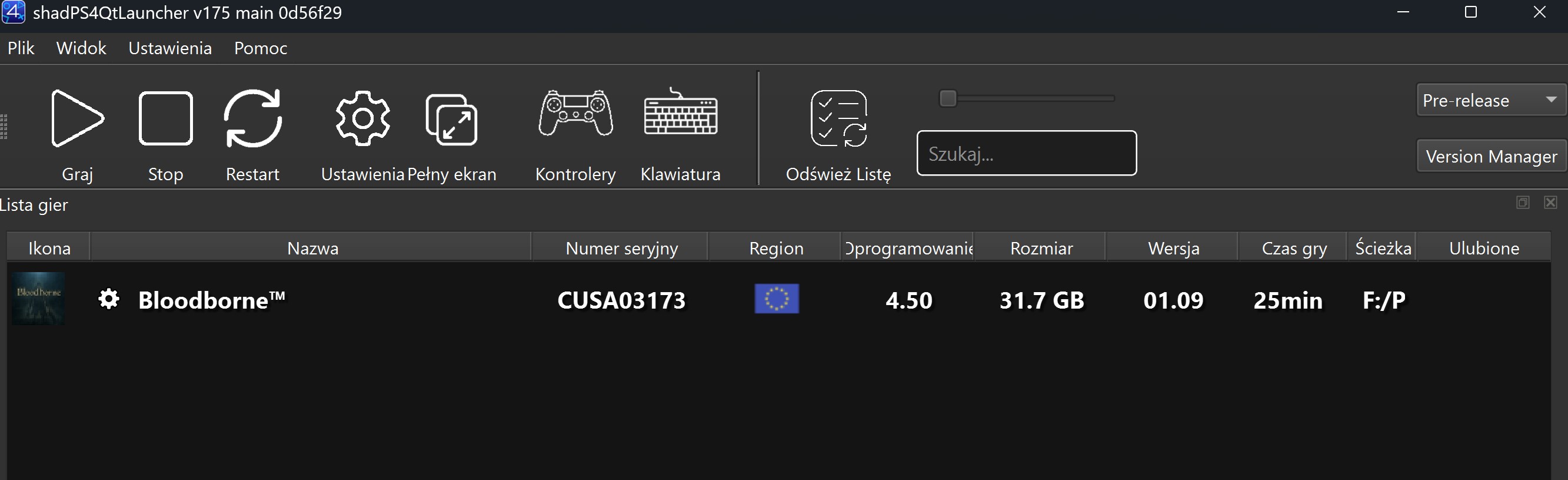This screenshot has width=1568, height=480.
Task: Toggle Pełny ekran fullscreen icon
Action: coord(451,120)
